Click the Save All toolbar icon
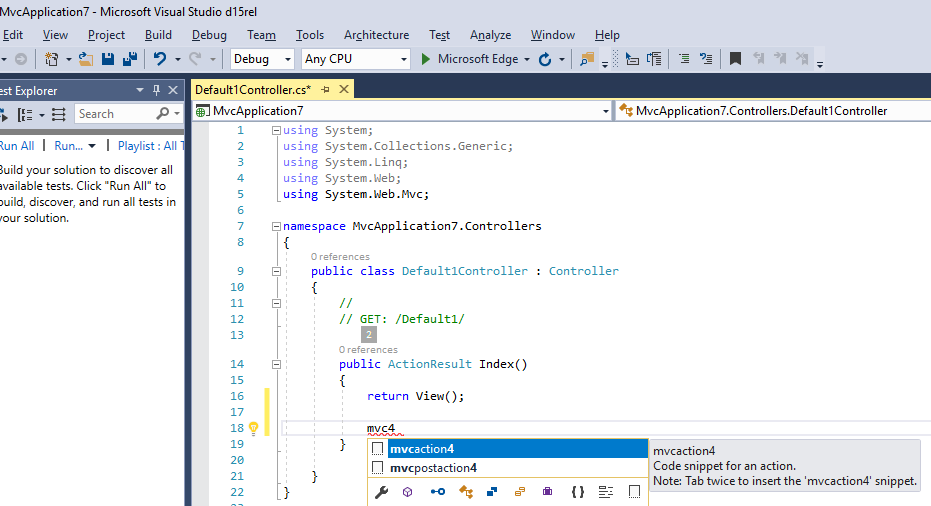The image size is (931, 506). pos(129,59)
